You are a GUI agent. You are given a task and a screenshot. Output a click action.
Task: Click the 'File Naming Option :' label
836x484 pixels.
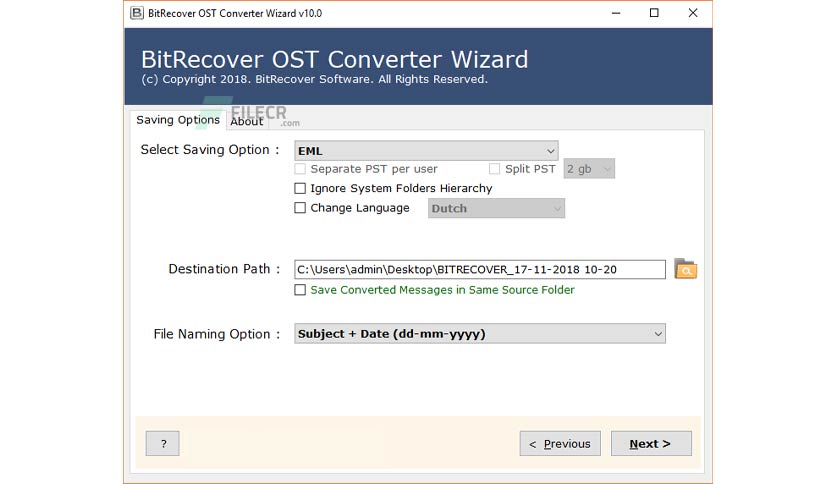point(216,334)
